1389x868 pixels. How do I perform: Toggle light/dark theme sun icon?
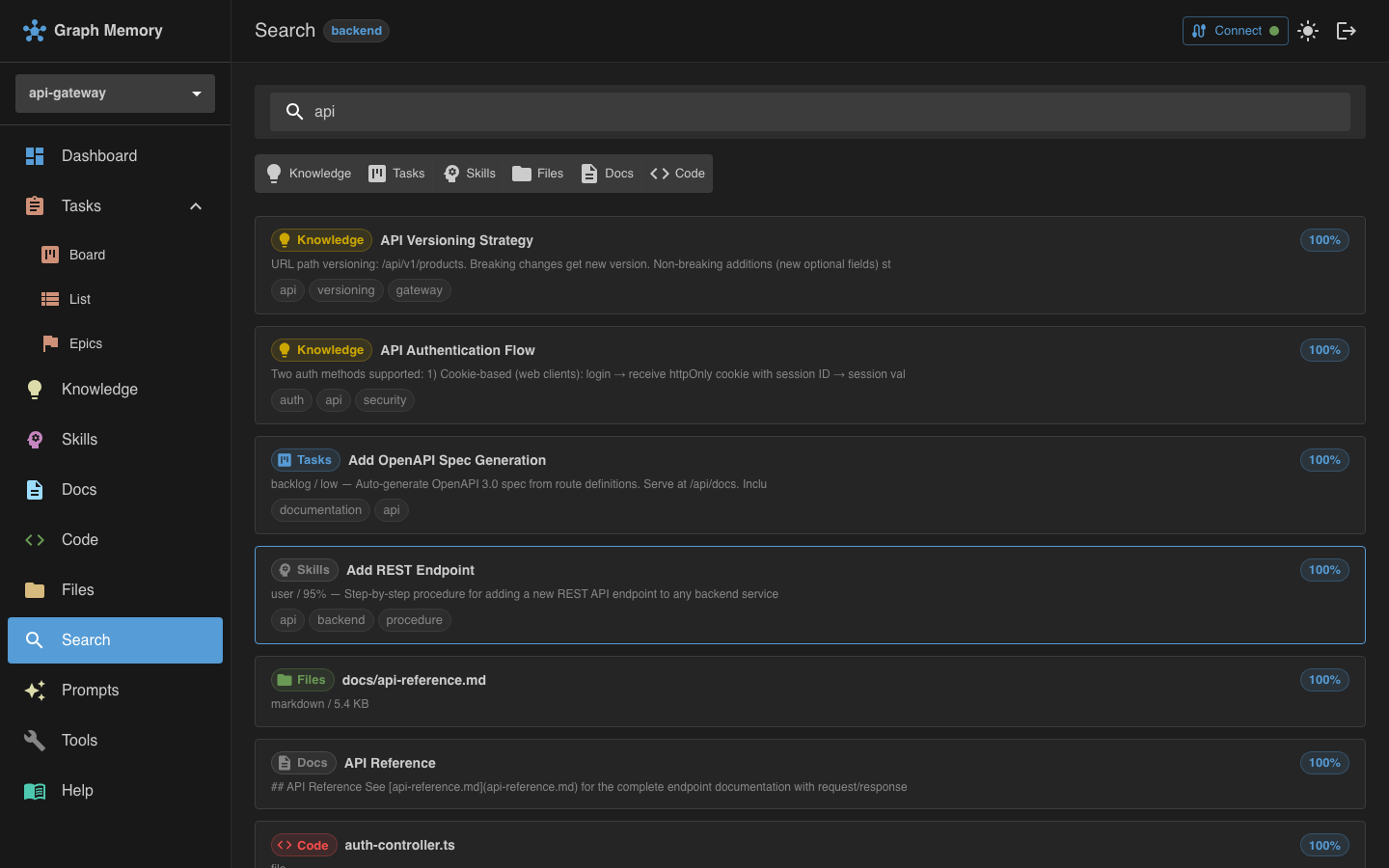click(1308, 31)
